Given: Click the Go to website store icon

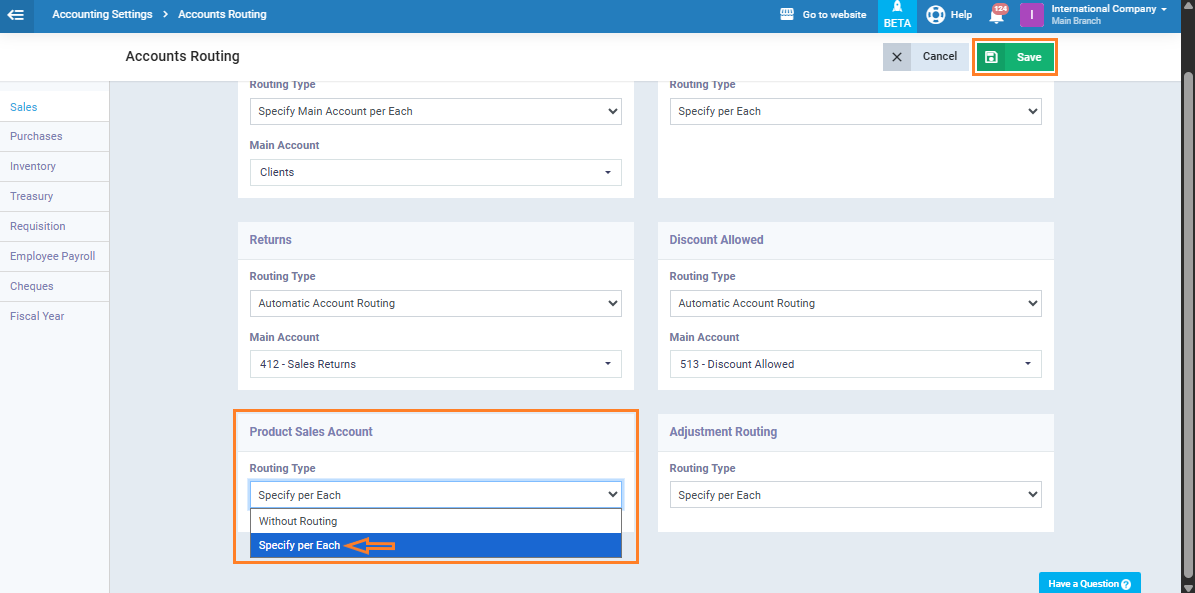Looking at the screenshot, I should (787, 15).
